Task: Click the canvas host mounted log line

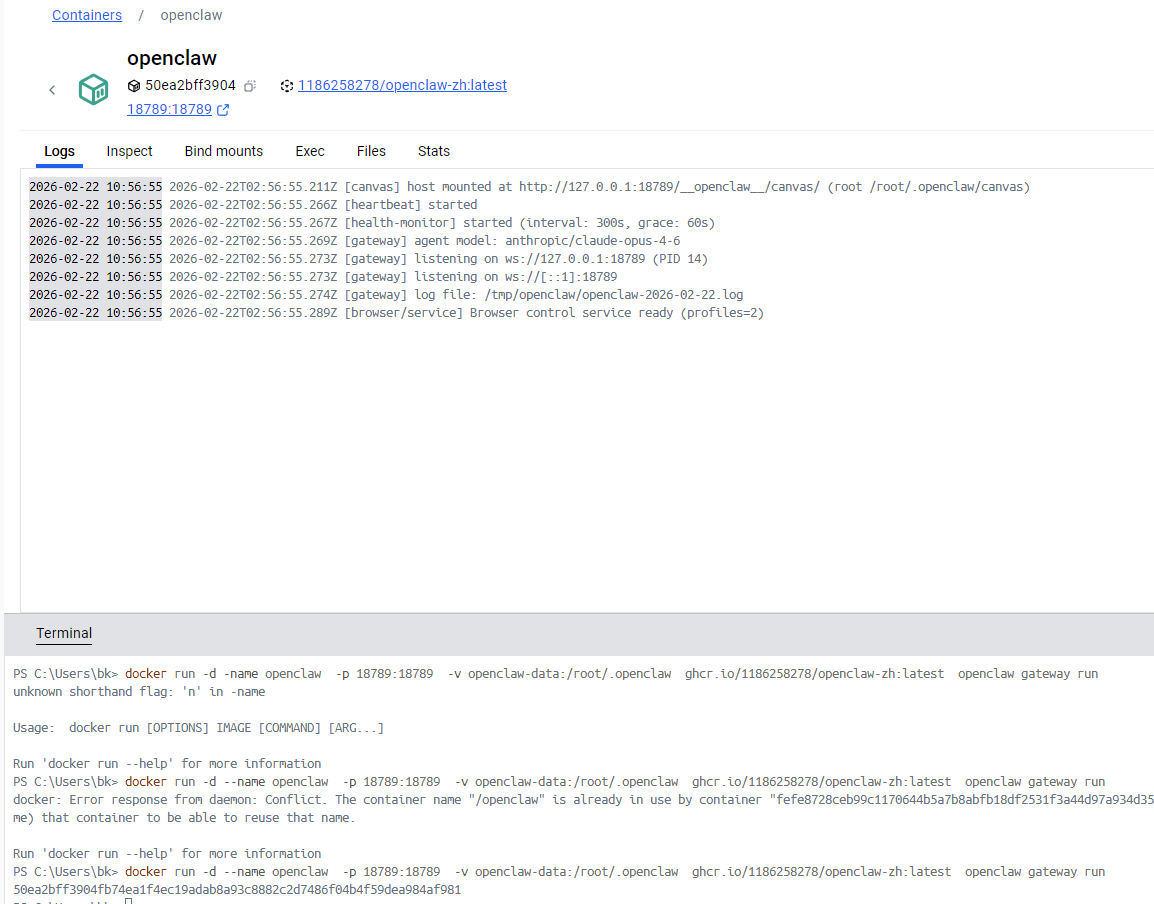Action: [x=529, y=187]
